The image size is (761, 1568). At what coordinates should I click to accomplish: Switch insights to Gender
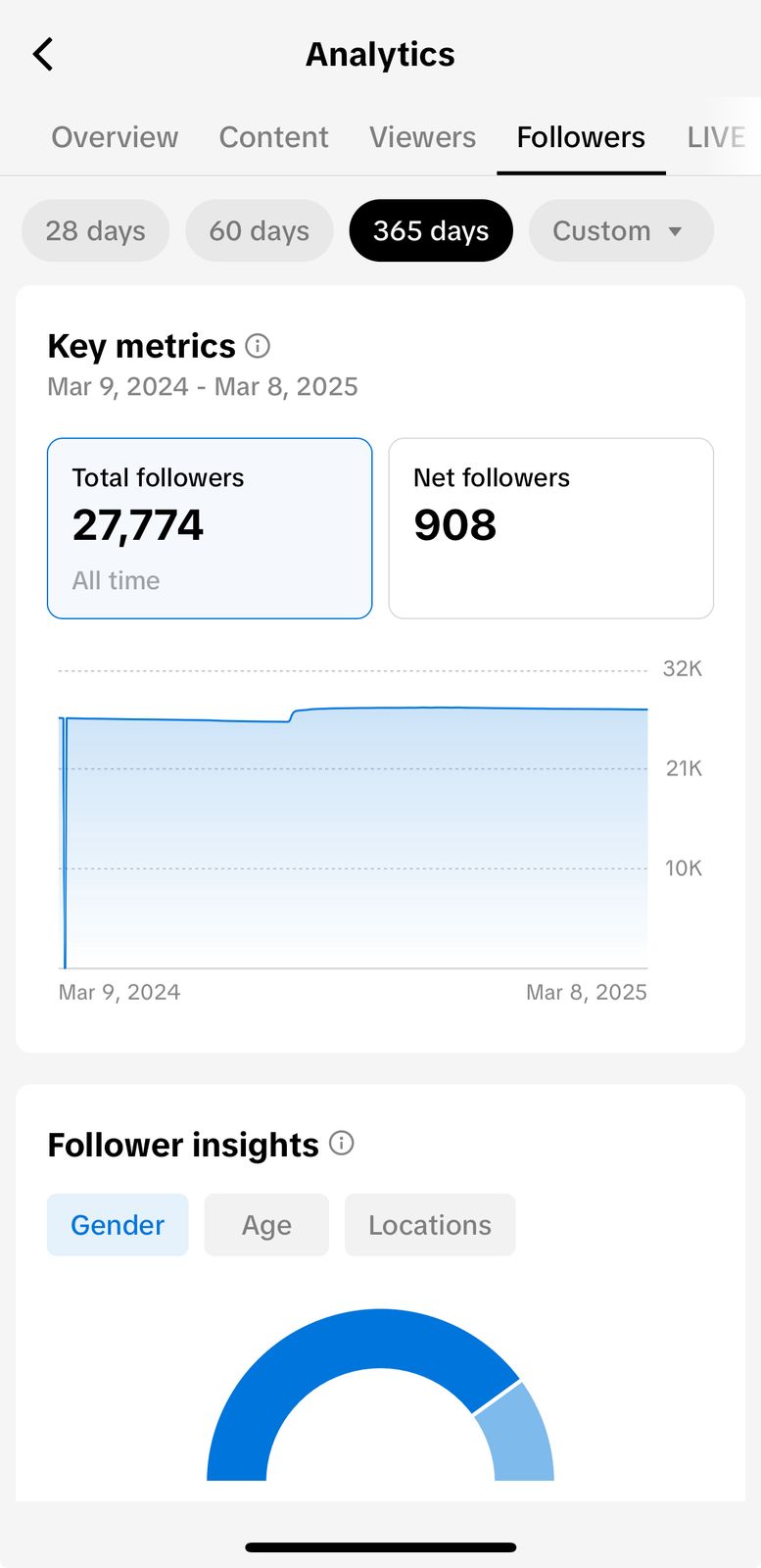[x=118, y=1225]
